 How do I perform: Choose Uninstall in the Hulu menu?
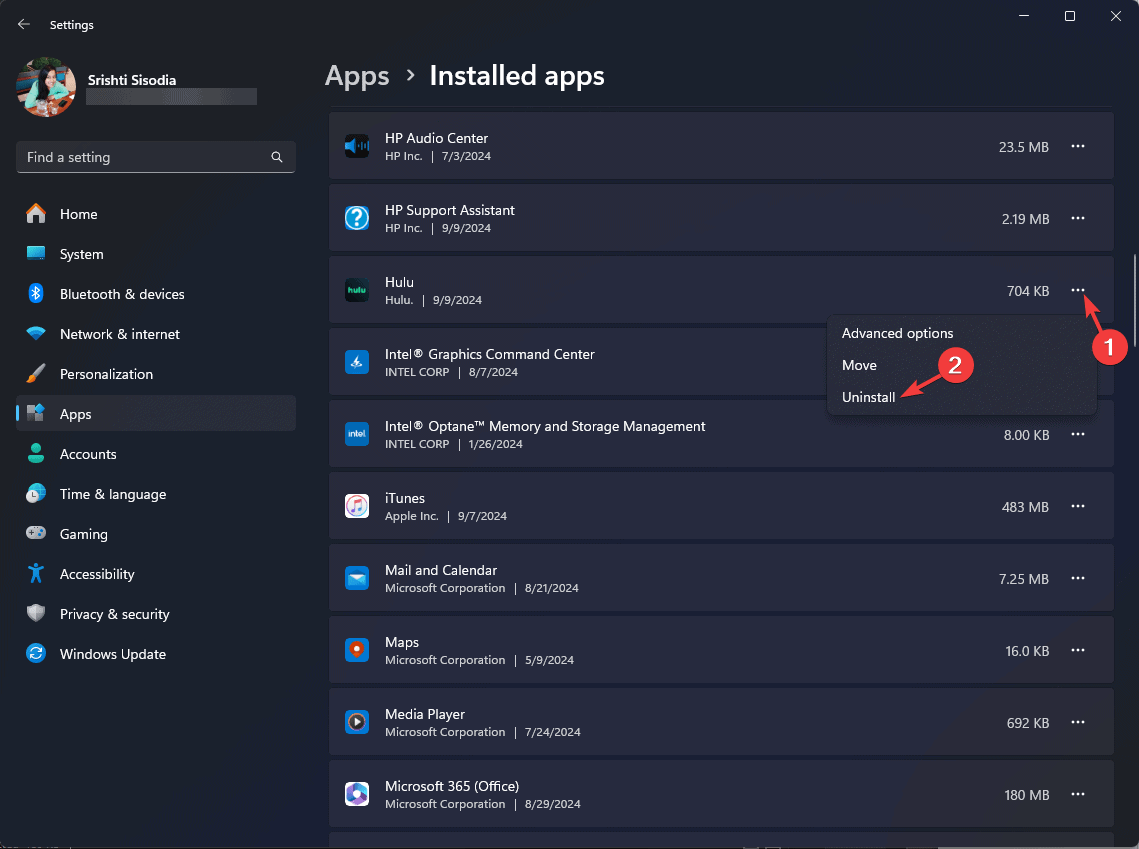[962, 397]
